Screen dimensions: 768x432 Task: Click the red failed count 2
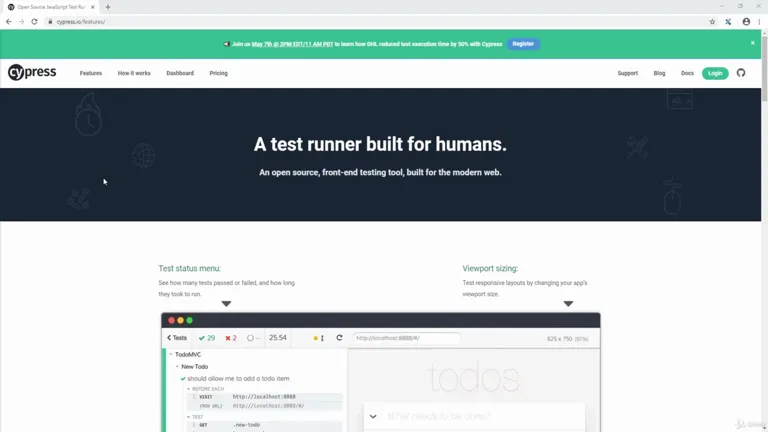[231, 338]
